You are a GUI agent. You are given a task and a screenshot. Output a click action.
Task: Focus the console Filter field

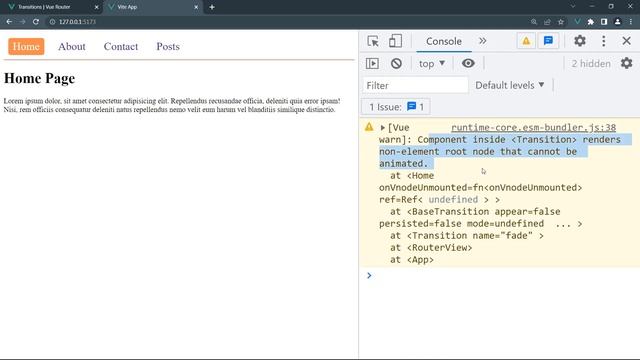(415, 85)
